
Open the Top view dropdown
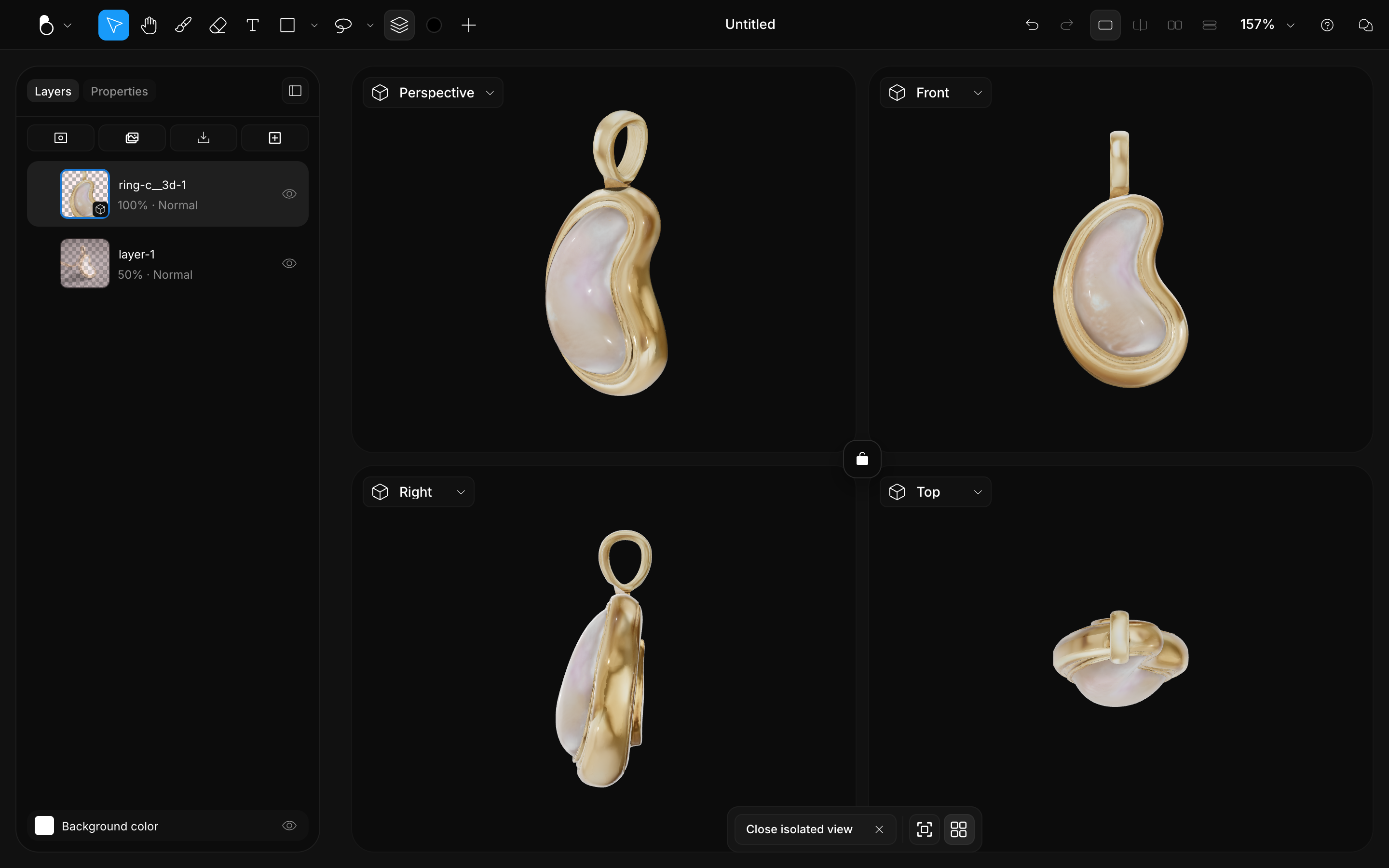click(936, 492)
